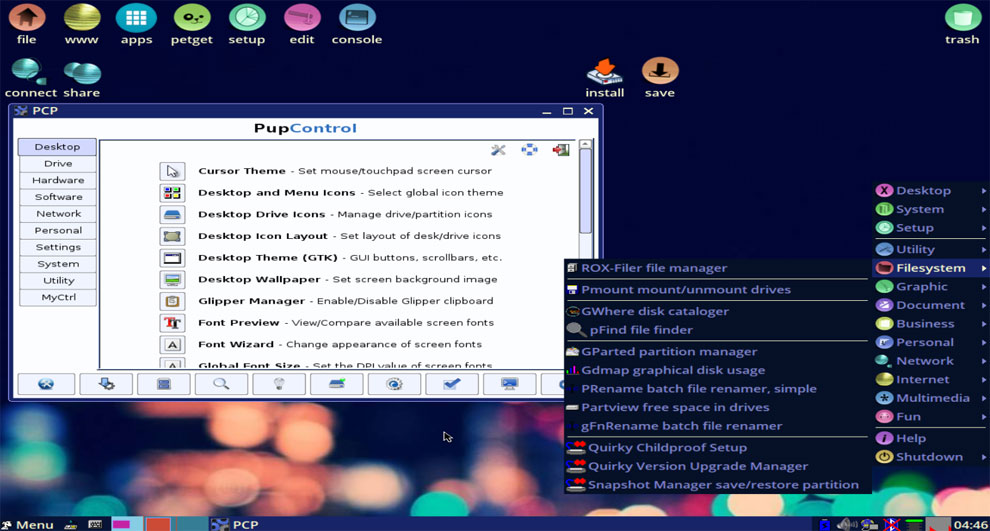Open the Help menu entry
The height and width of the screenshot is (531, 990).
931,438
